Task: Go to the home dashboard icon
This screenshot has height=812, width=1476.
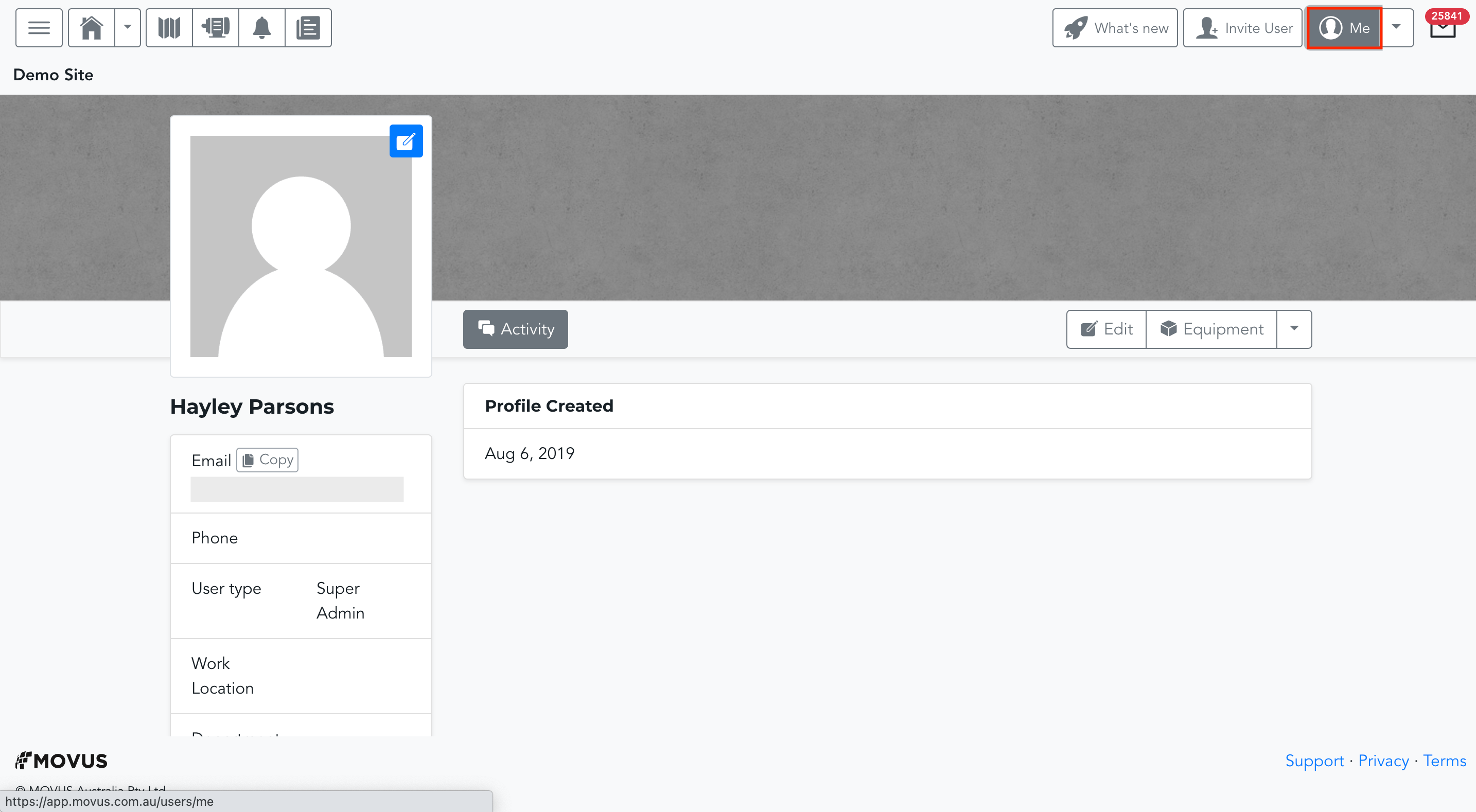Action: [x=92, y=27]
